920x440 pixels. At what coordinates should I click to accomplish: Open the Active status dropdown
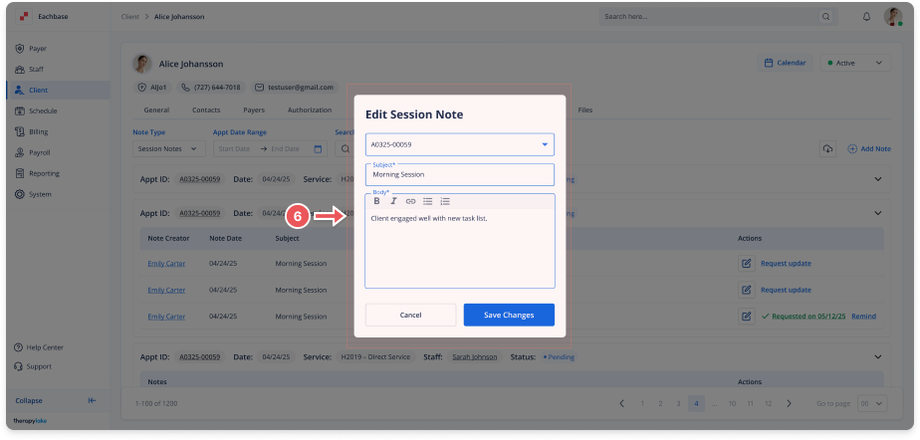tap(854, 63)
